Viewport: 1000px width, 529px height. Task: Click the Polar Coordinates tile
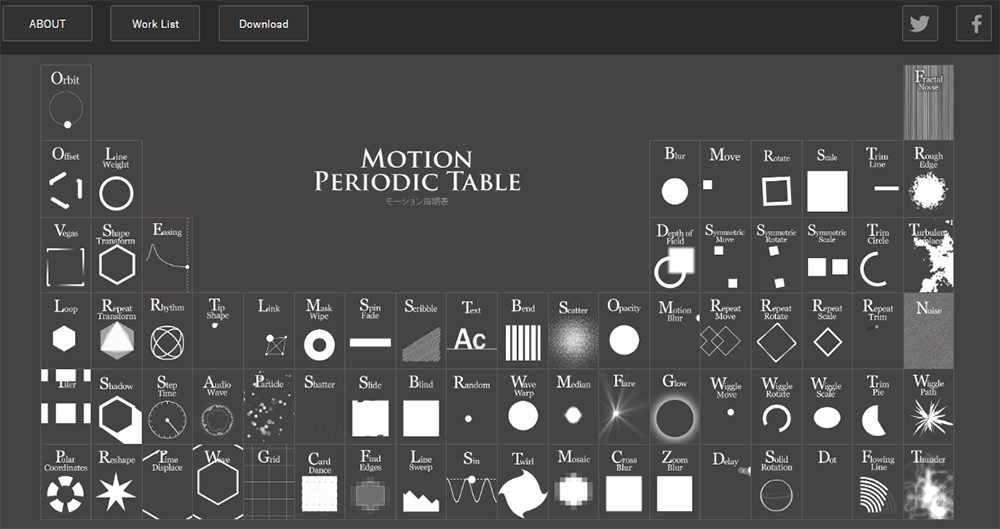66,483
